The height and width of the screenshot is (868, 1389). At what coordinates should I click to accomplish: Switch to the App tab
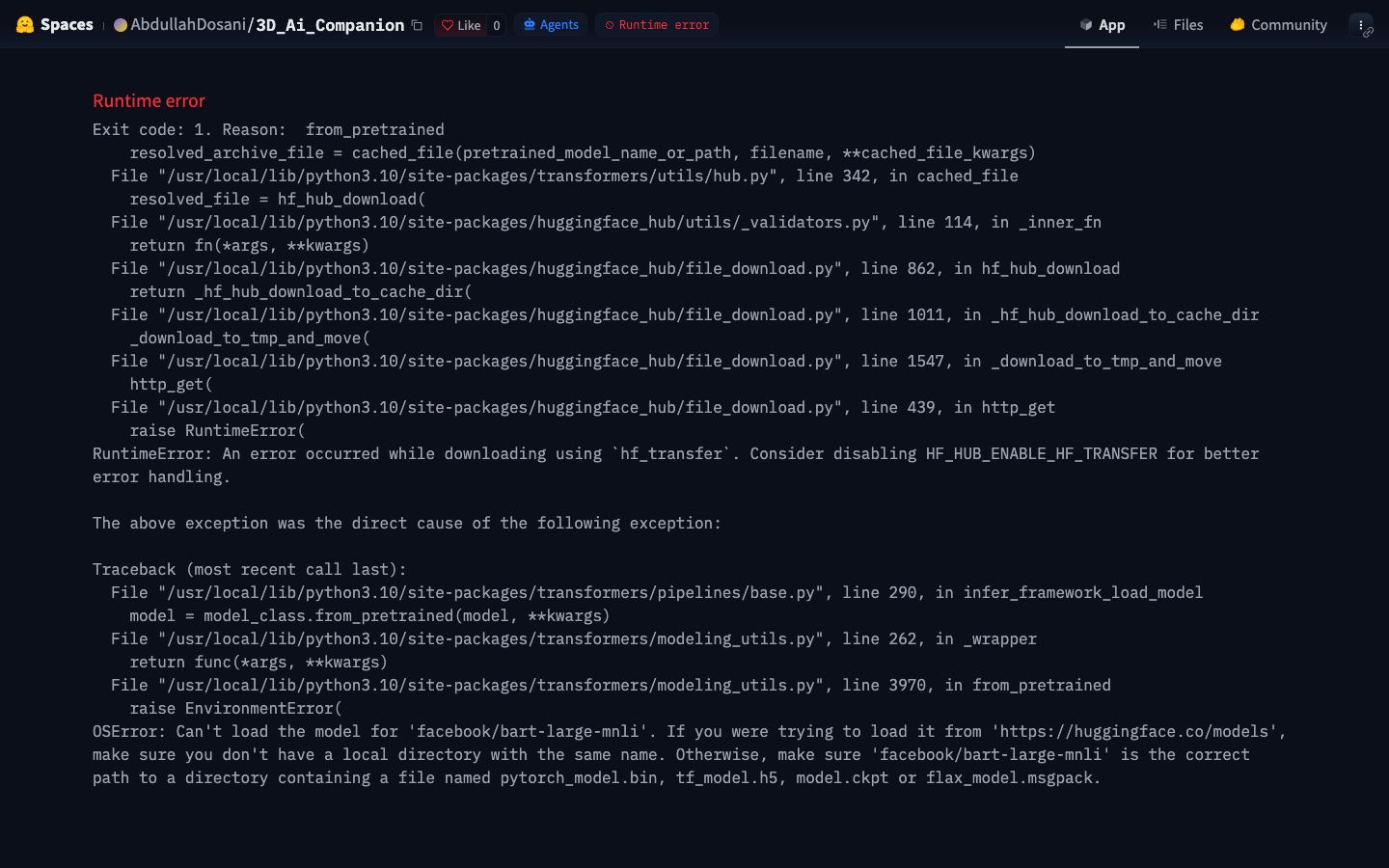1102,25
